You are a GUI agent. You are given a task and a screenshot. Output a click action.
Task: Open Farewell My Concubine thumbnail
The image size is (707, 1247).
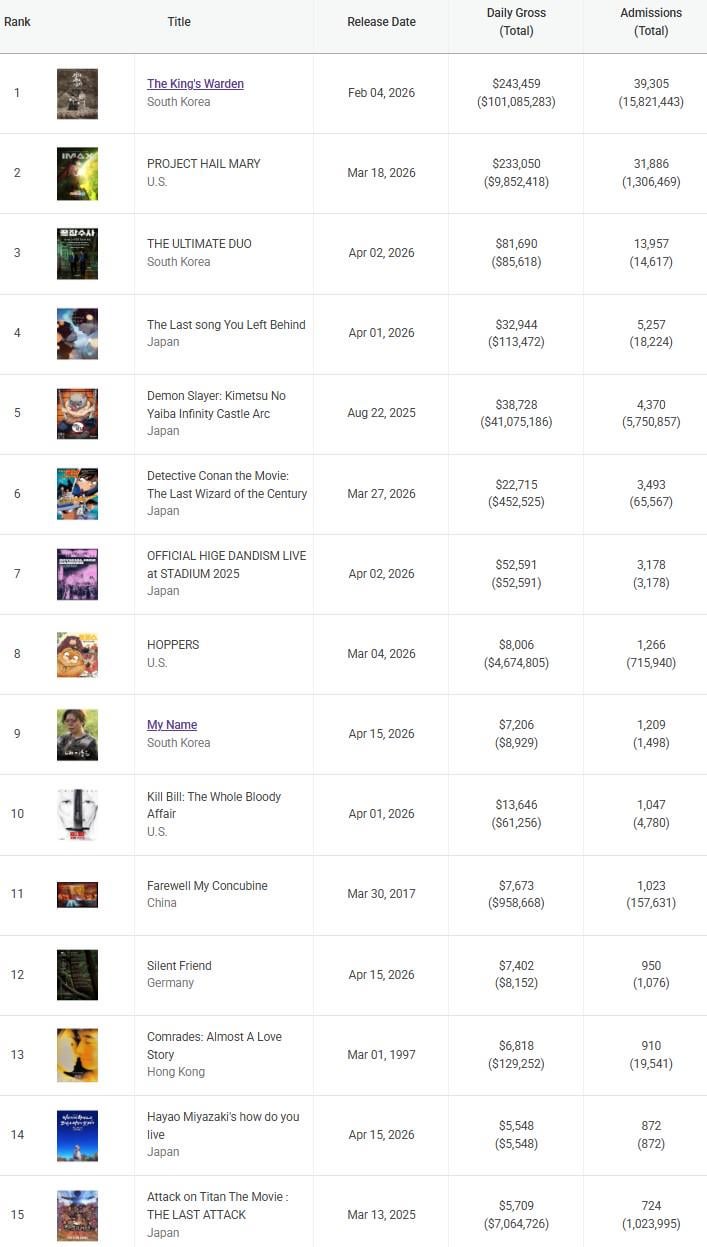(77, 894)
